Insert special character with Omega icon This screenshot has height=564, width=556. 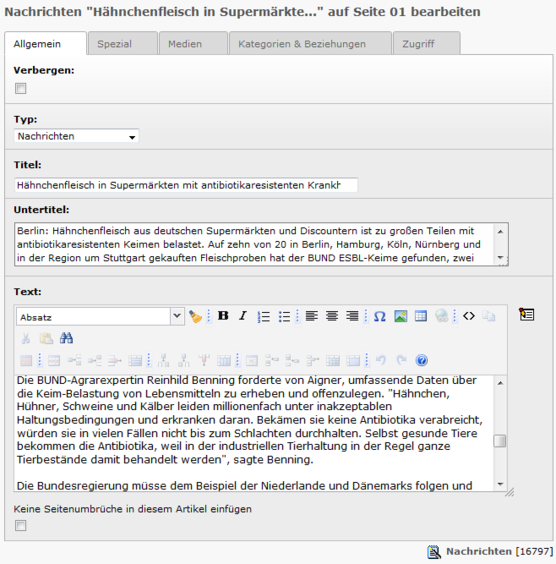[379, 316]
